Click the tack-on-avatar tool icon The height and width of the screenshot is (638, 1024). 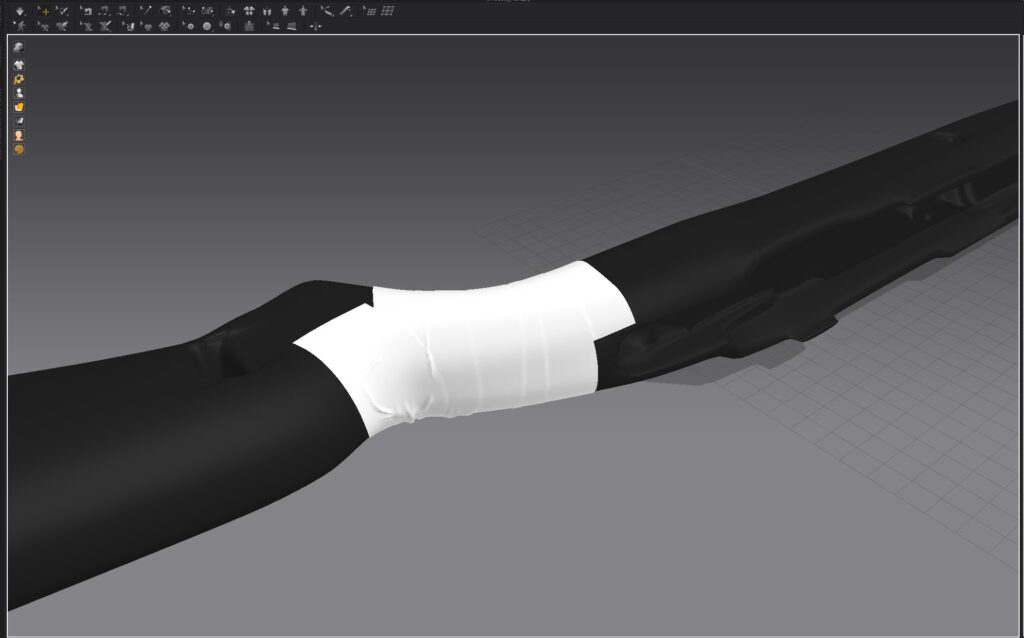click(208, 11)
